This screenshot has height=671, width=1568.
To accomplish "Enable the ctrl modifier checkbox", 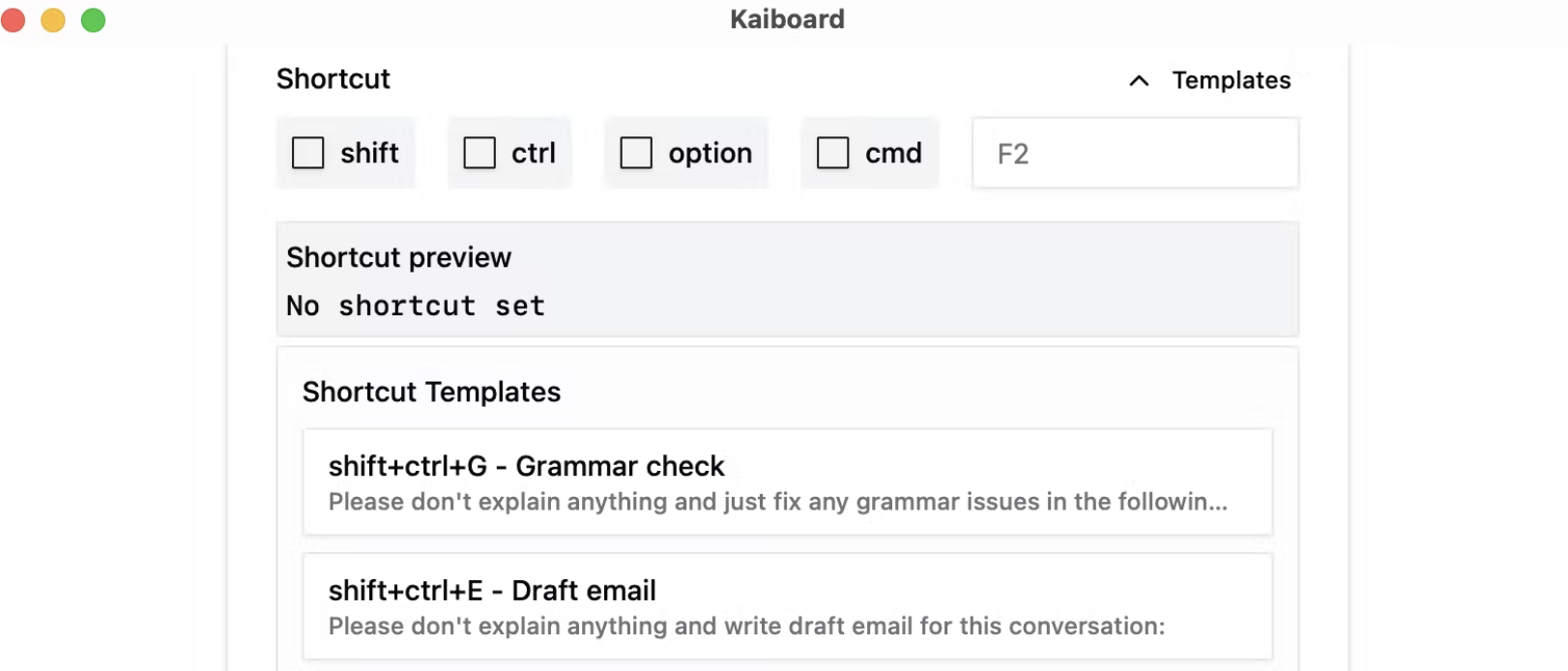I will 479,153.
